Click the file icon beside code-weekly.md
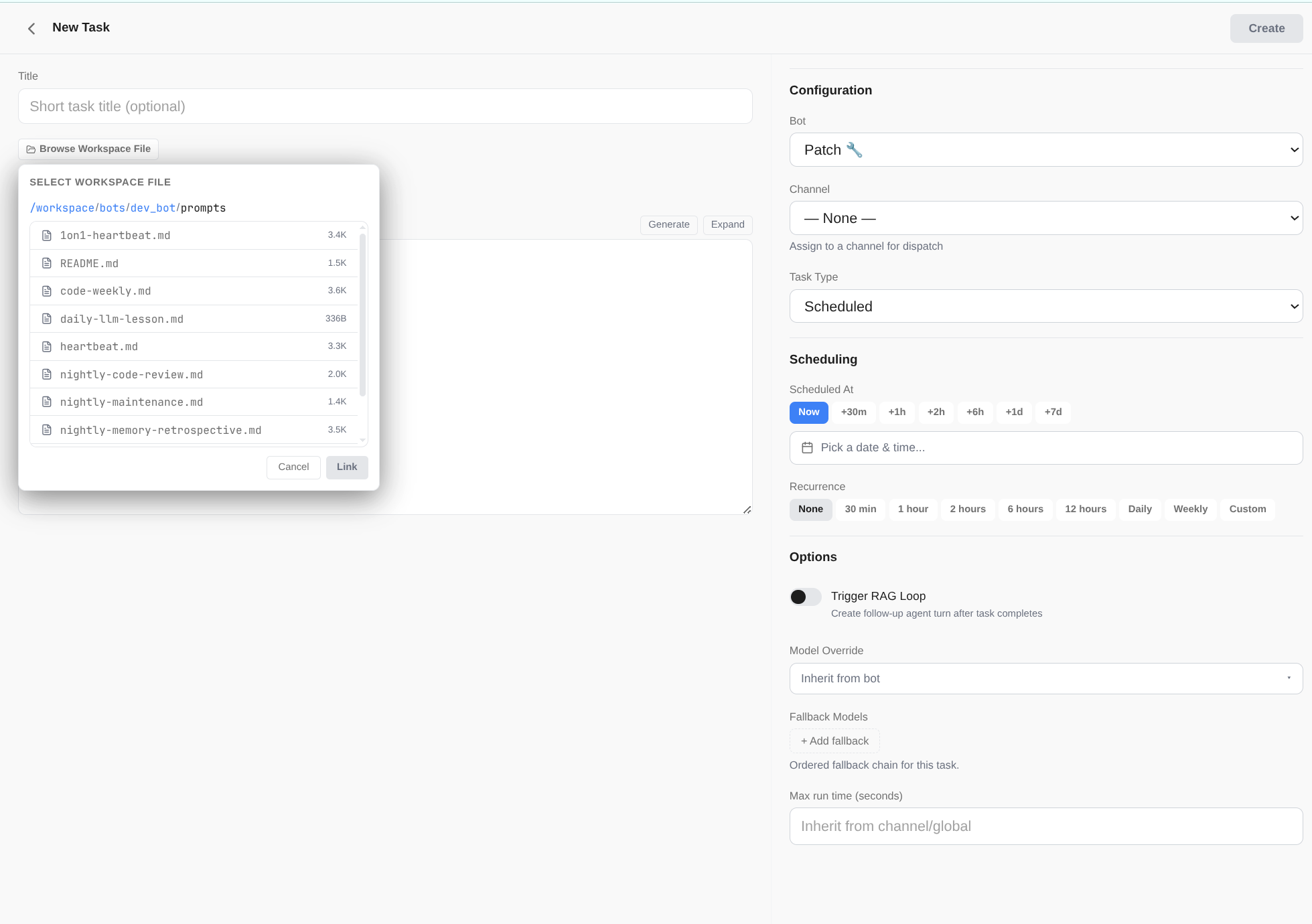 (47, 291)
